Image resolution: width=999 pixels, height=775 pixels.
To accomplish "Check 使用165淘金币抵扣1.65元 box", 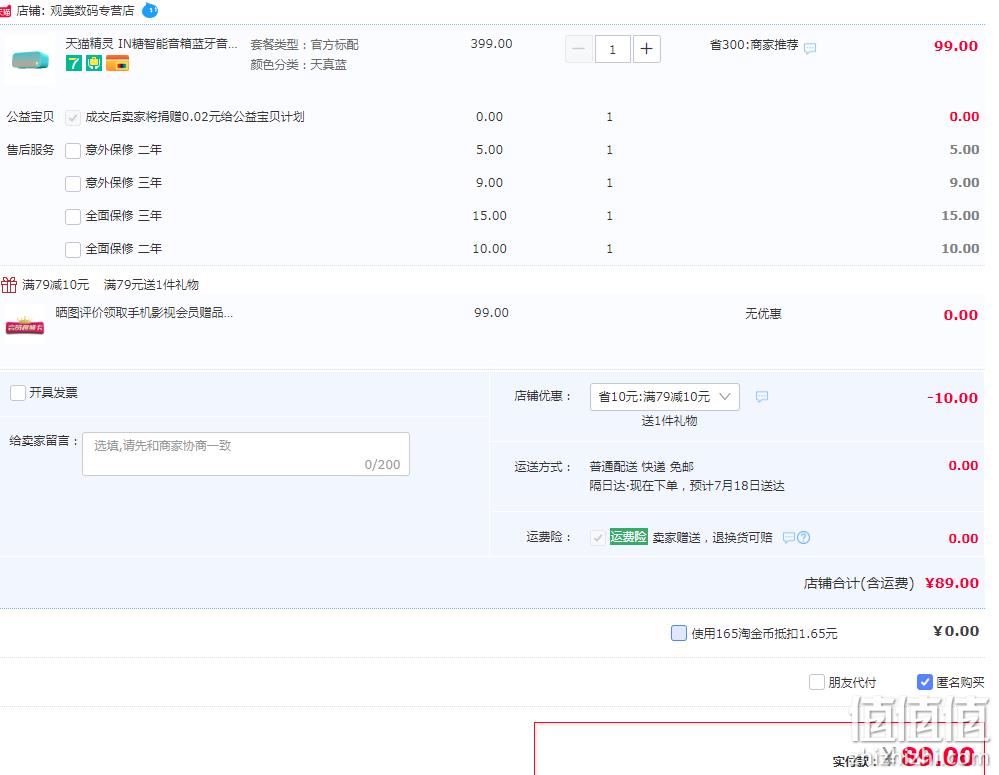I will click(x=679, y=633).
